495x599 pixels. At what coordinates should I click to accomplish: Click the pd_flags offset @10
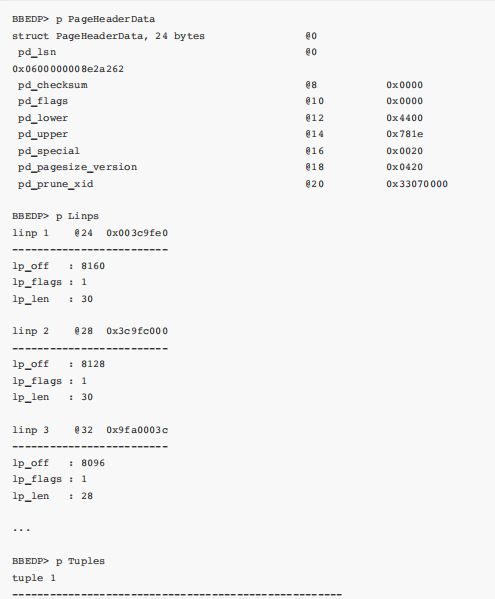coord(314,101)
